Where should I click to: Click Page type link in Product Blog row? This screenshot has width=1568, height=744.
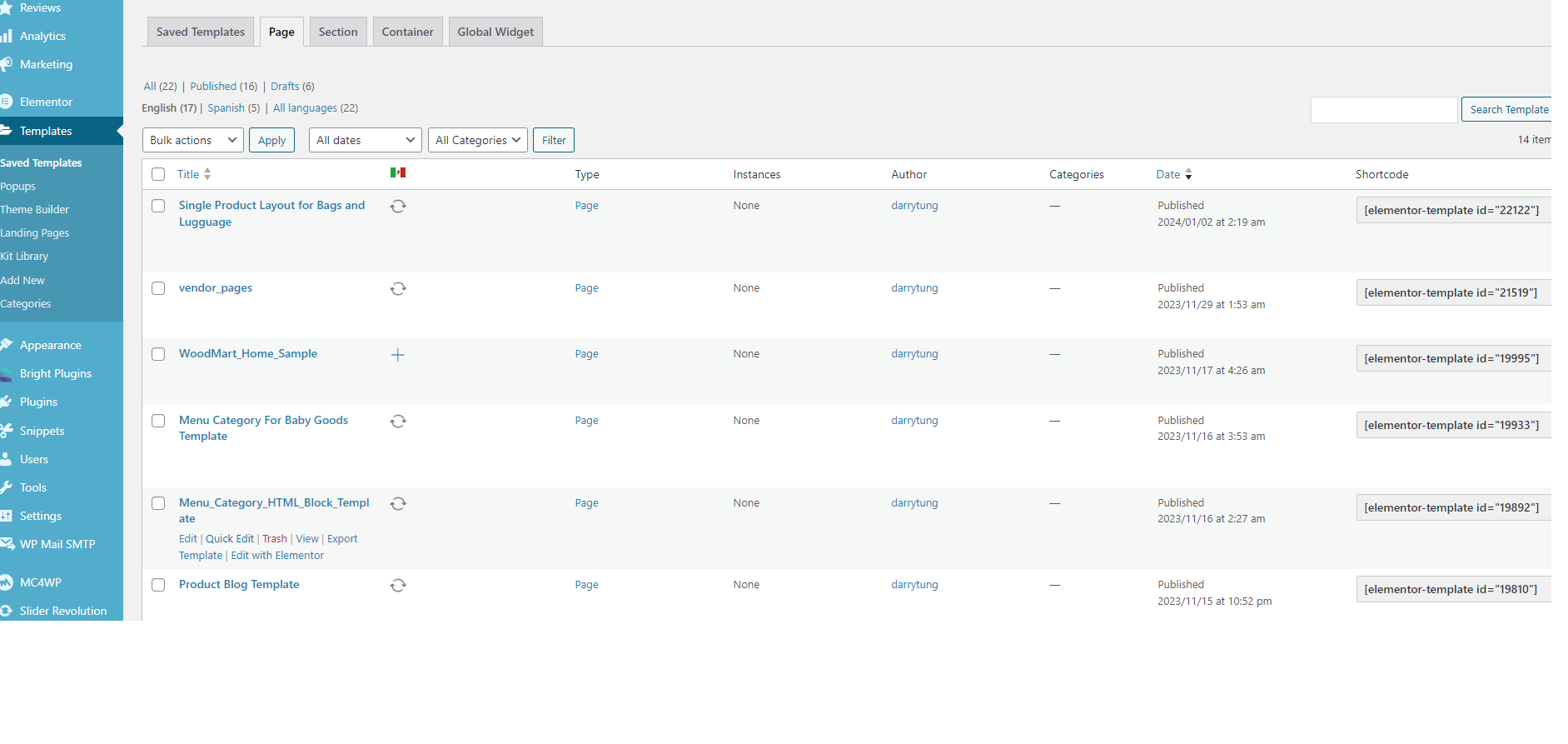click(586, 584)
